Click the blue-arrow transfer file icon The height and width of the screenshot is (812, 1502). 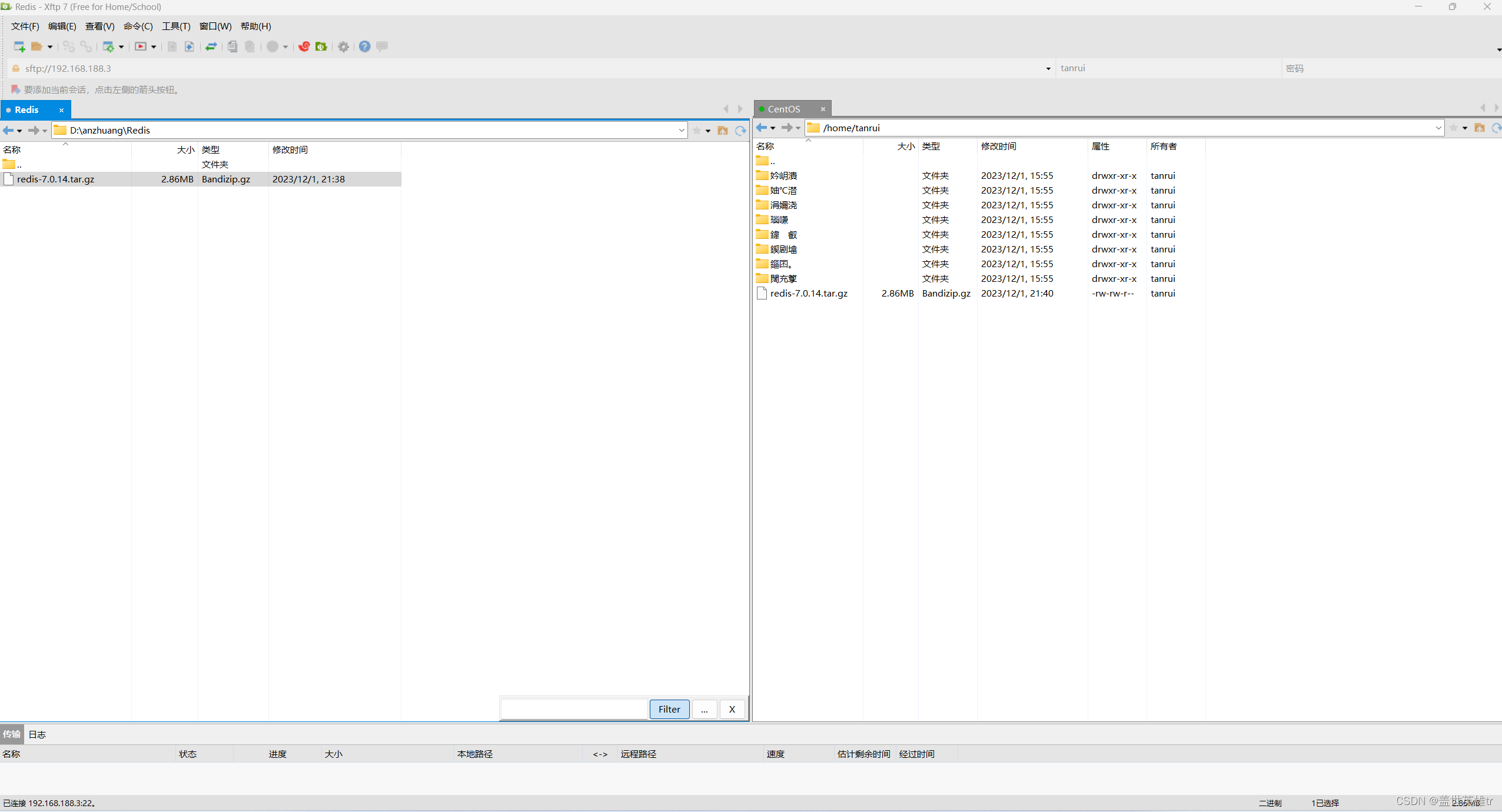coord(189,46)
